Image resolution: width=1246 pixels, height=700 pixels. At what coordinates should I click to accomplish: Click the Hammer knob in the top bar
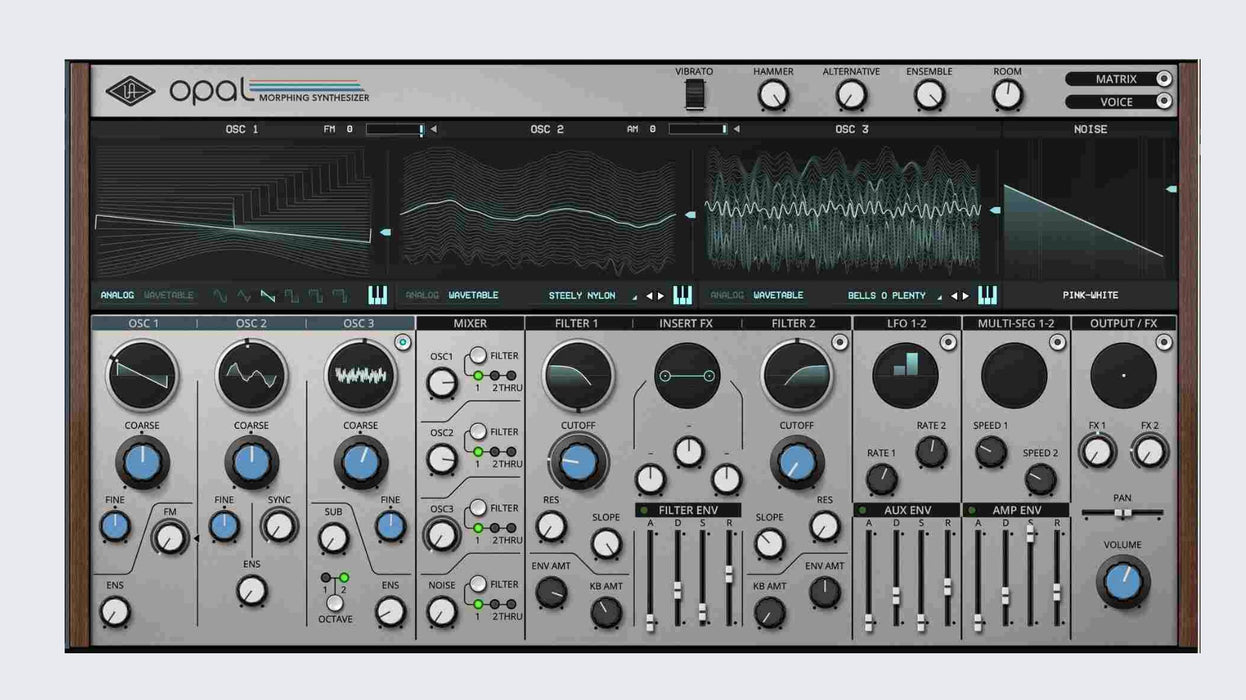click(x=773, y=95)
